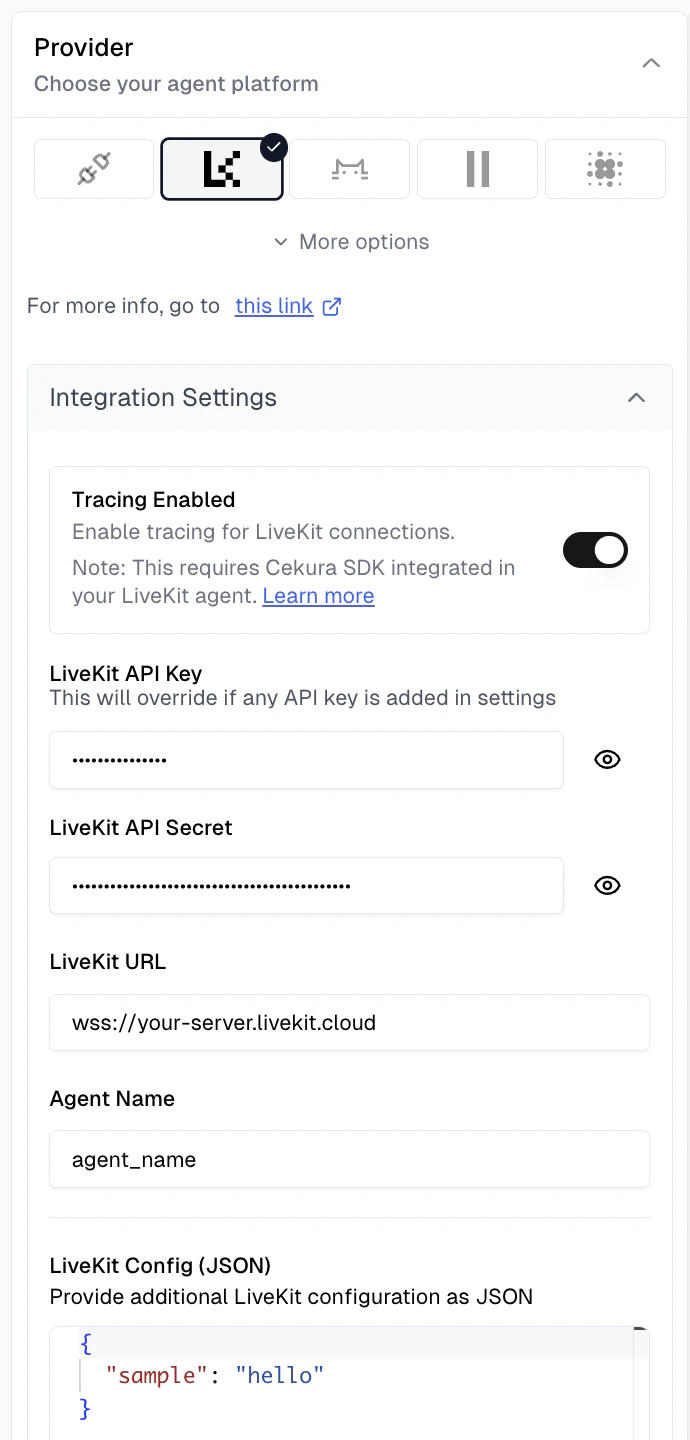The width and height of the screenshot is (690, 1440).
Task: Collapse the Integration Settings panel
Action: [x=637, y=397]
